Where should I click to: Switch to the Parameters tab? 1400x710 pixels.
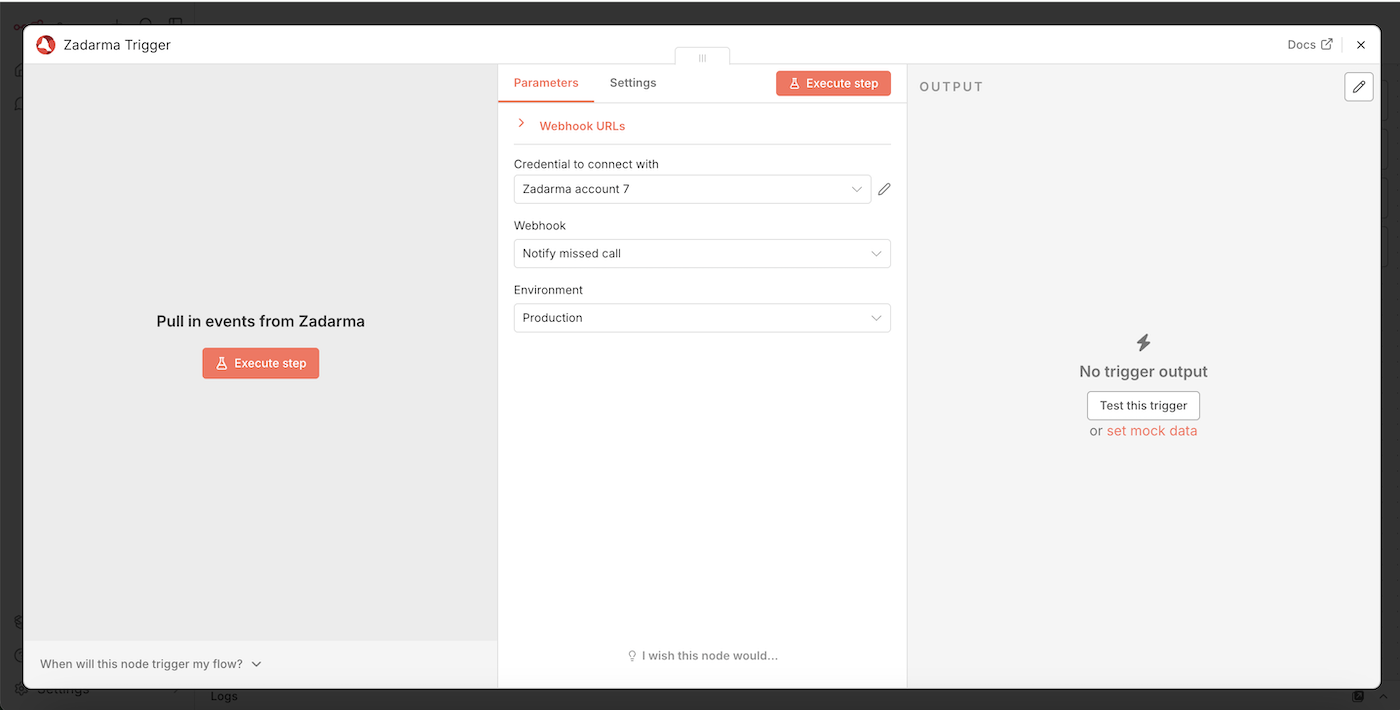click(x=546, y=83)
